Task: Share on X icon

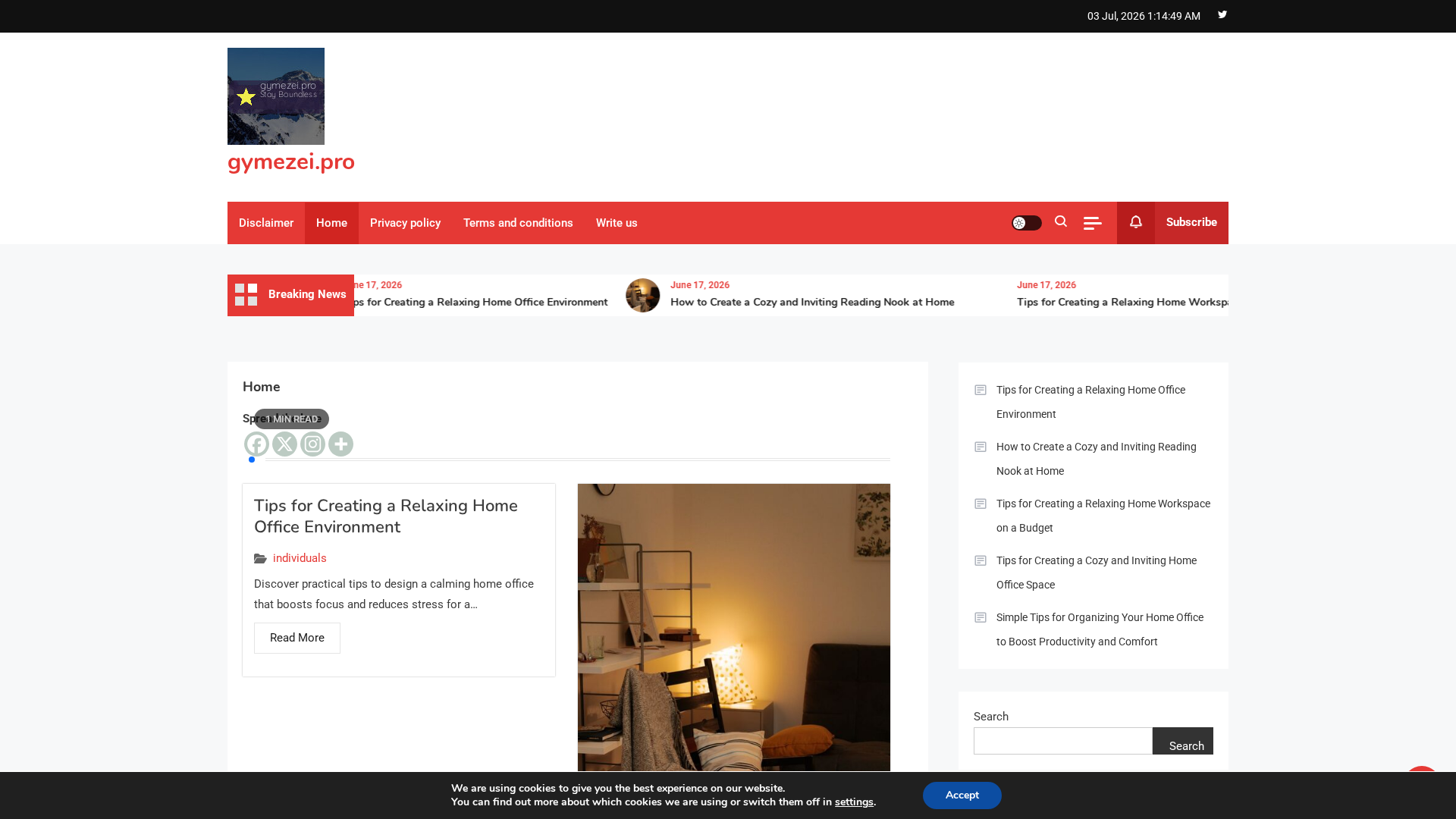Action: (x=284, y=444)
